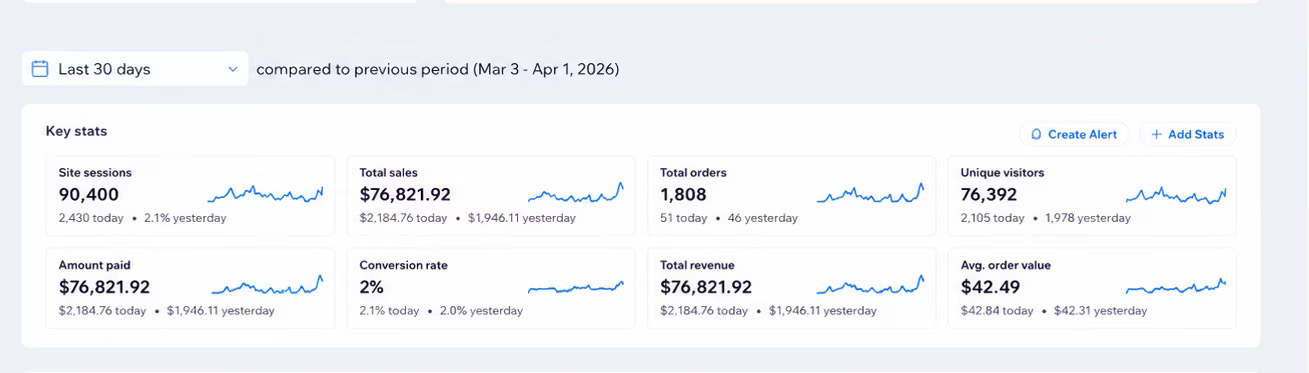Click the calendar icon in date picker
Image resolution: width=1309 pixels, height=373 pixels.
pyautogui.click(x=40, y=69)
